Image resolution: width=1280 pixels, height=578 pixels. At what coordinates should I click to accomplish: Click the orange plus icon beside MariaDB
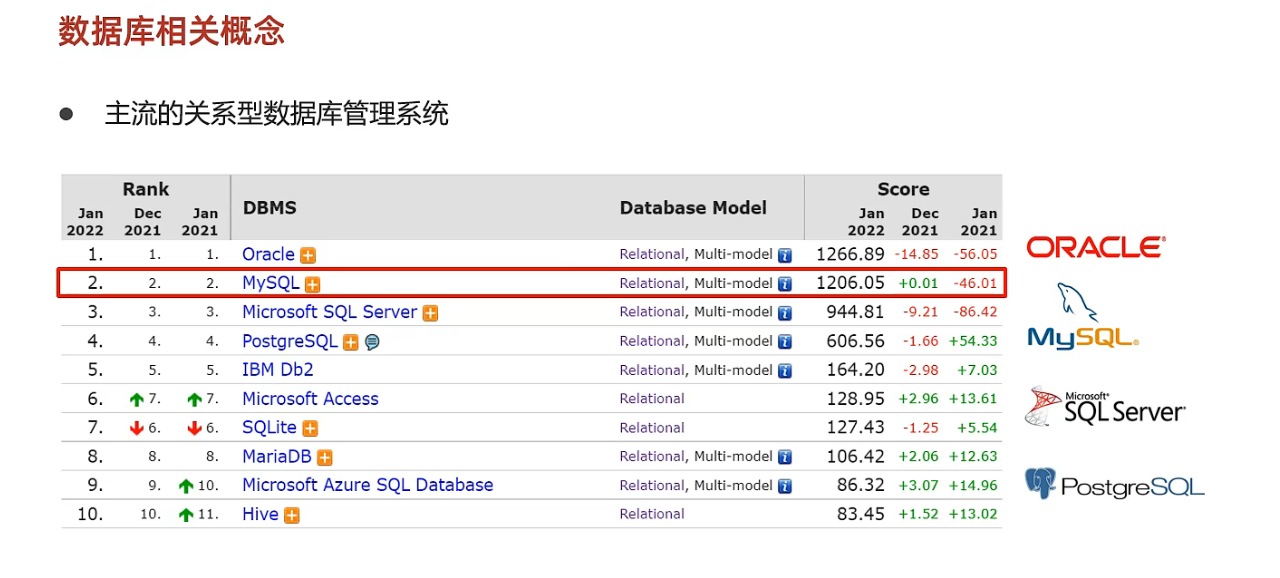pyautogui.click(x=325, y=457)
